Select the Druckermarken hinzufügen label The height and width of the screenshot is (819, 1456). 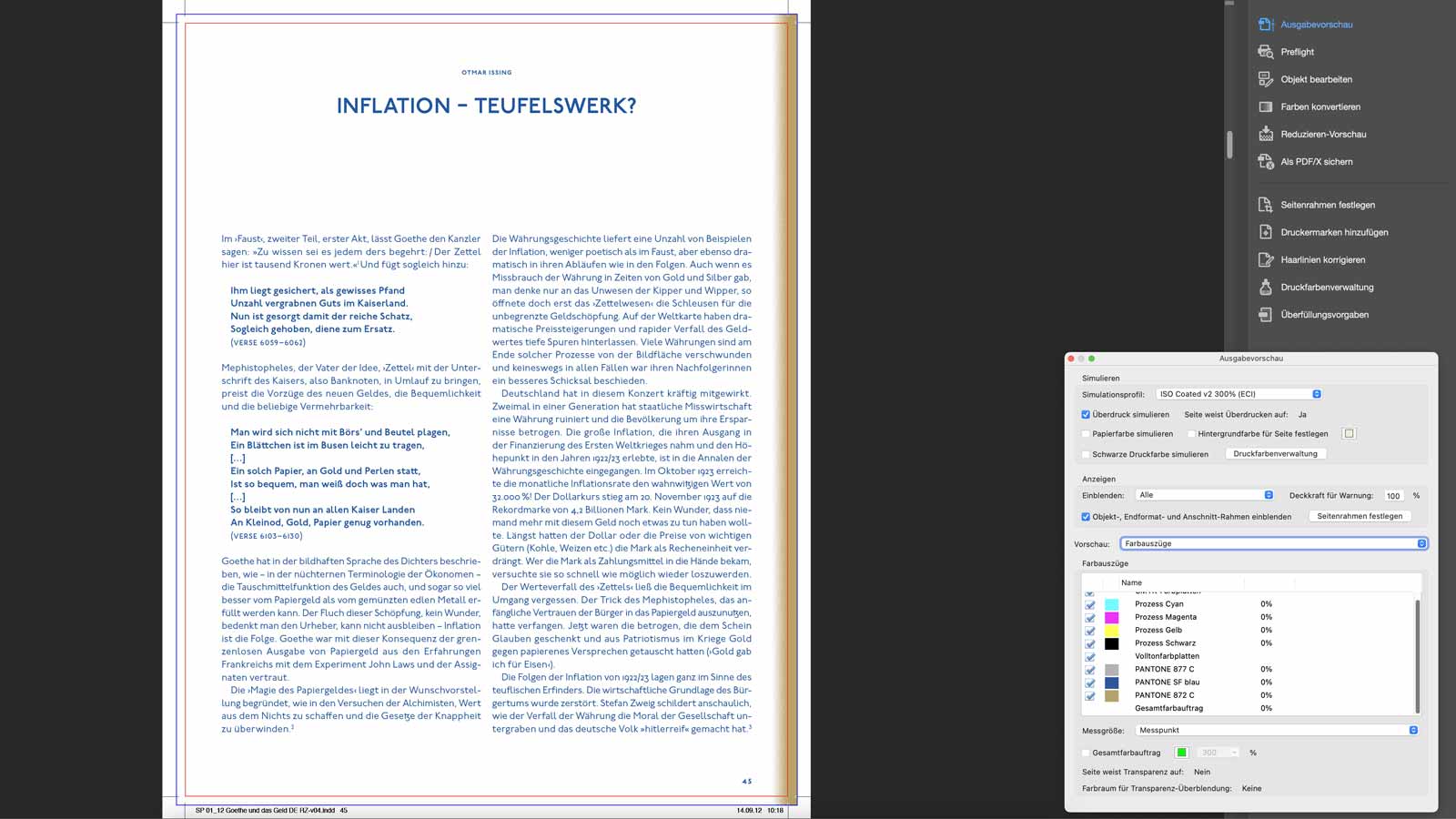tap(1335, 232)
